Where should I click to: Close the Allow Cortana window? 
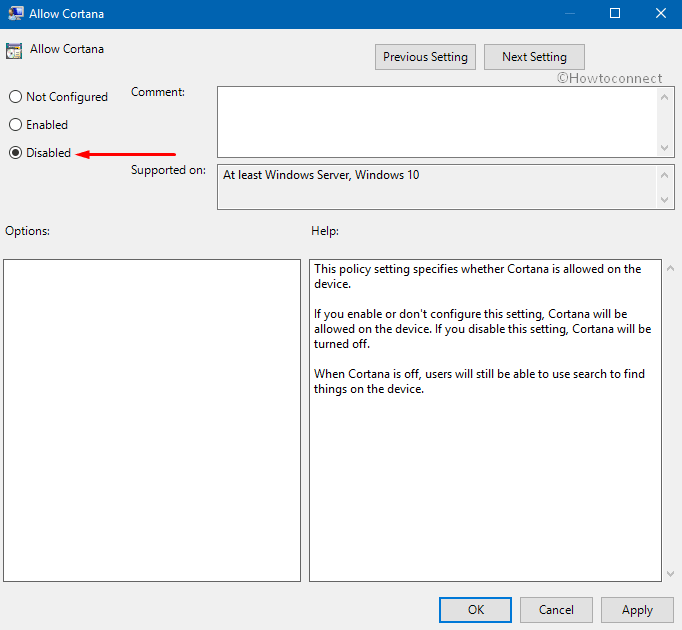click(661, 13)
